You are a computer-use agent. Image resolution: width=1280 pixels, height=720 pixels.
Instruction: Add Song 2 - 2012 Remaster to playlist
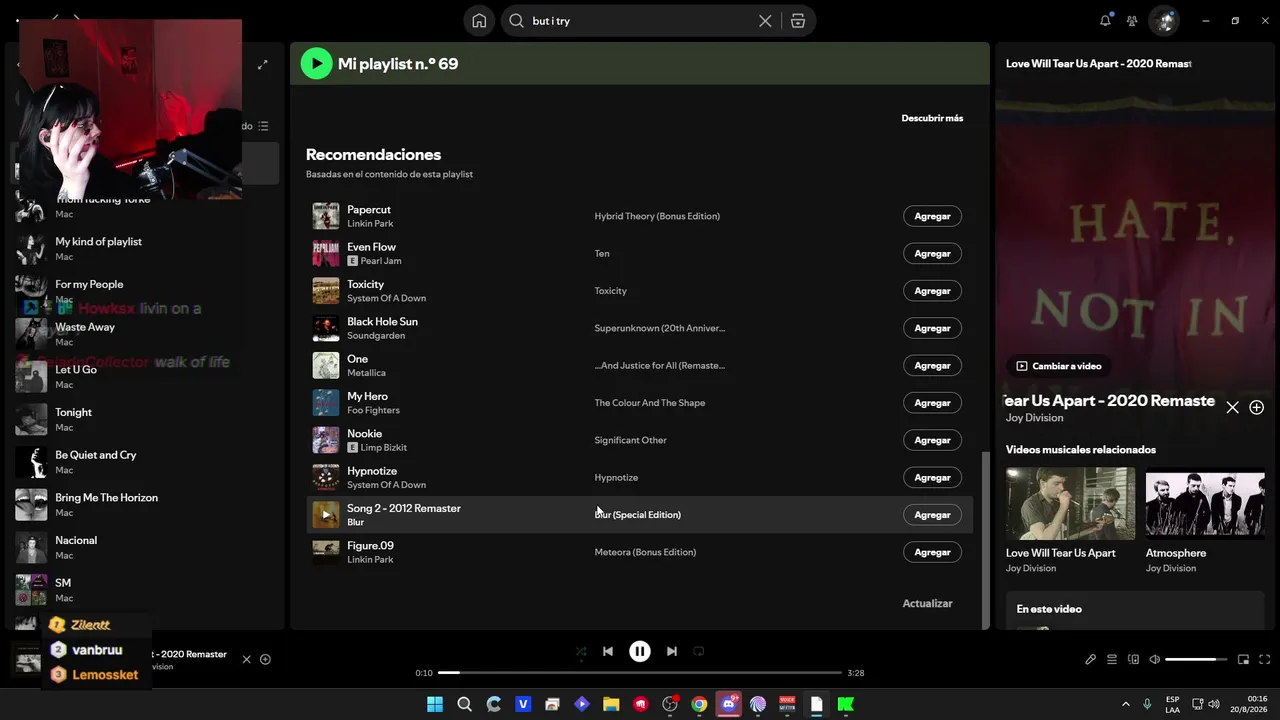pos(932,515)
